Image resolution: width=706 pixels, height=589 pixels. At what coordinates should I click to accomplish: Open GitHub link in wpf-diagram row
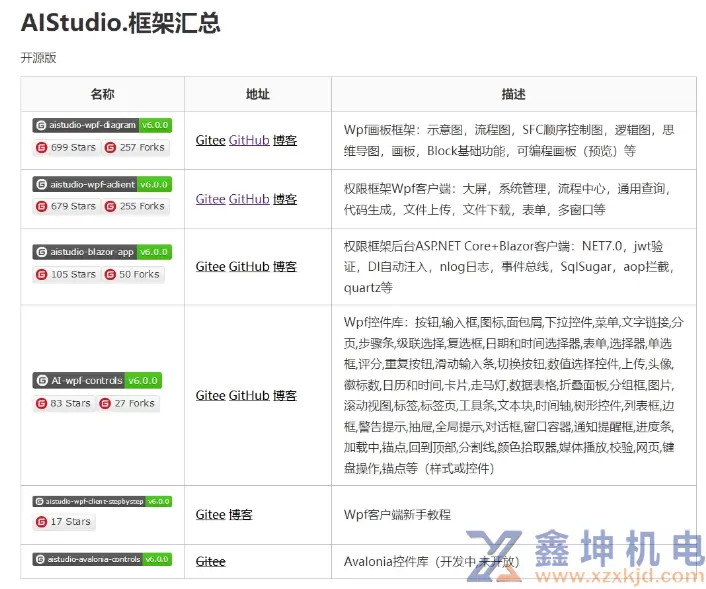pos(249,140)
